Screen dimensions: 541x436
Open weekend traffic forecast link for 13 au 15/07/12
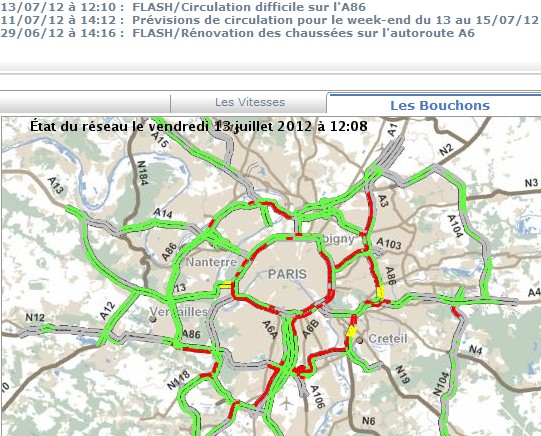pyautogui.click(x=335, y=20)
